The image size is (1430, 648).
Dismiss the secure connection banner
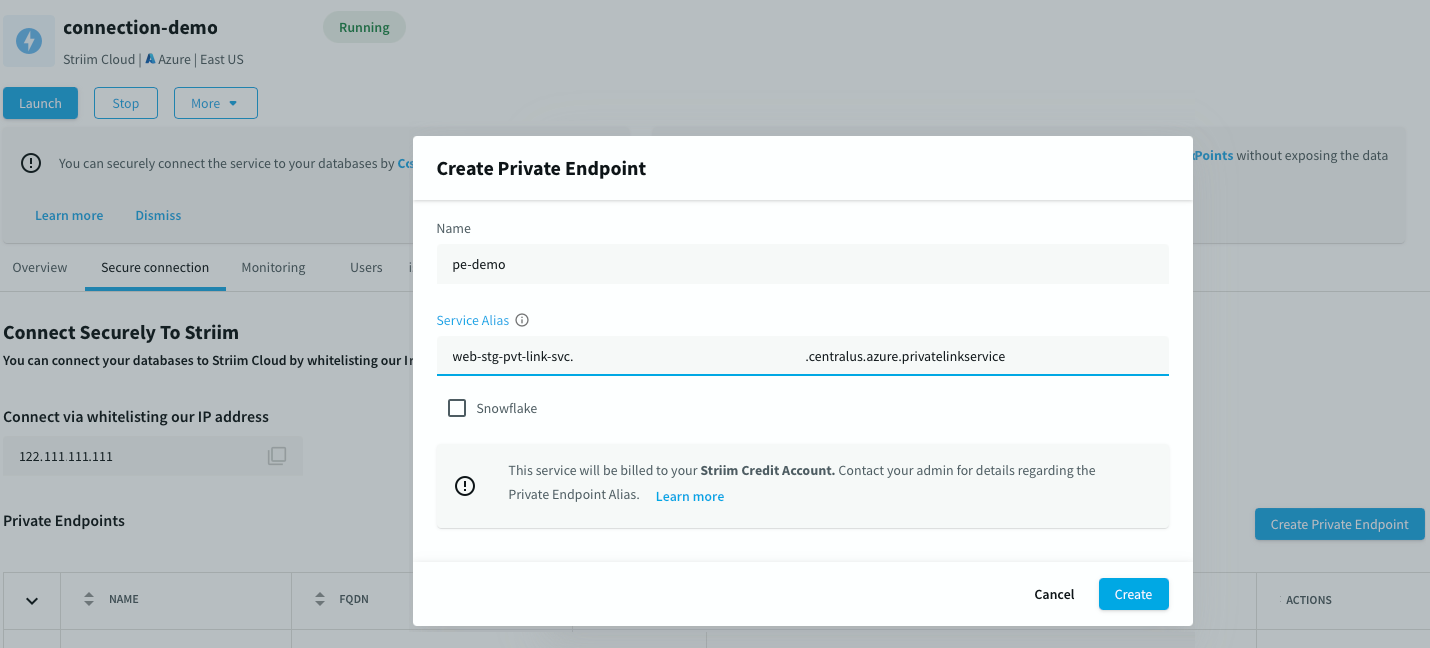tap(157, 215)
